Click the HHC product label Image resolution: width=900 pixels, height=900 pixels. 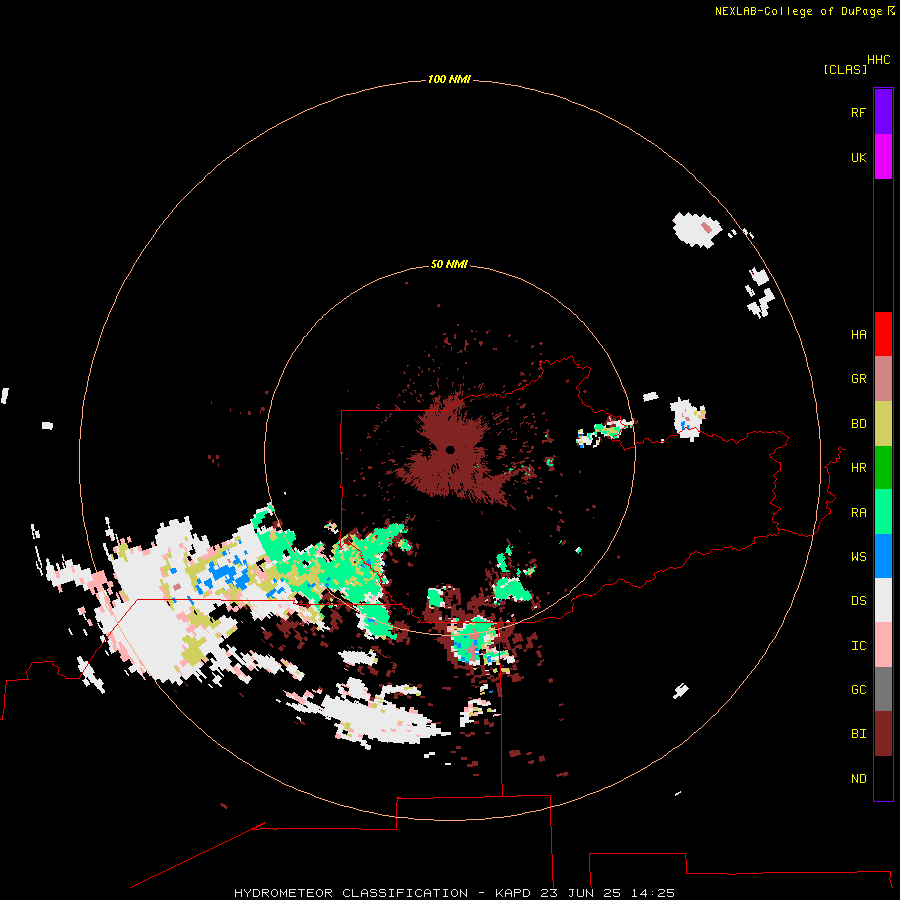coord(878,60)
